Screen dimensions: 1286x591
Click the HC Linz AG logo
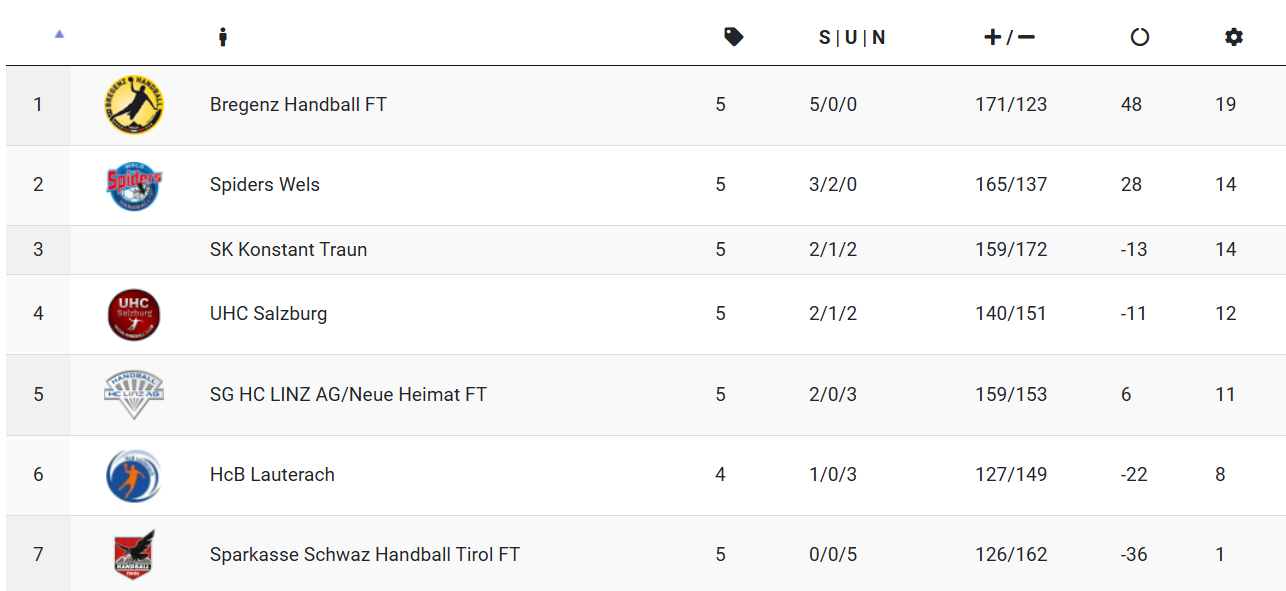coord(134,394)
